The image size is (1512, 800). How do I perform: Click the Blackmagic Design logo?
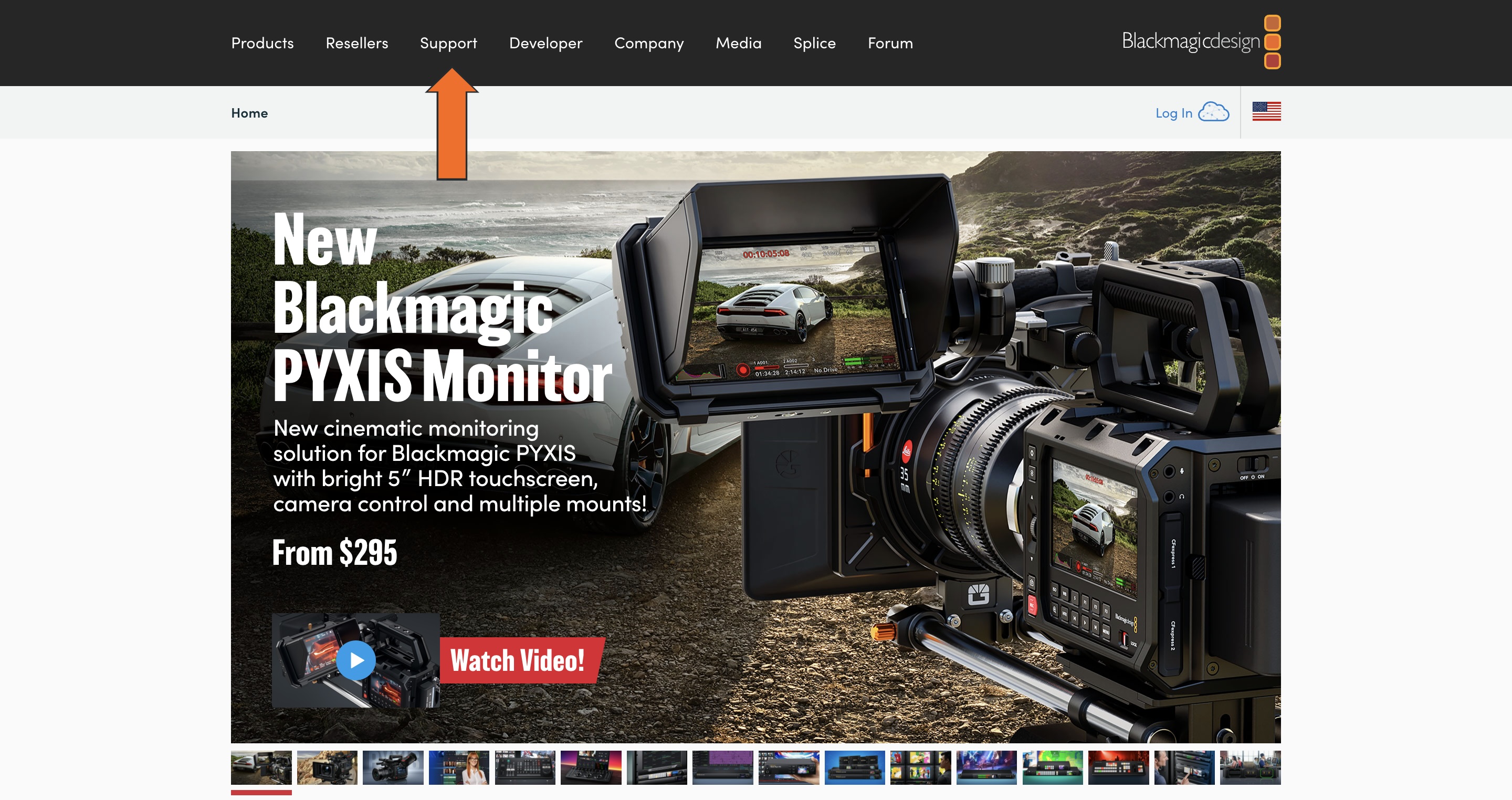[x=1192, y=41]
